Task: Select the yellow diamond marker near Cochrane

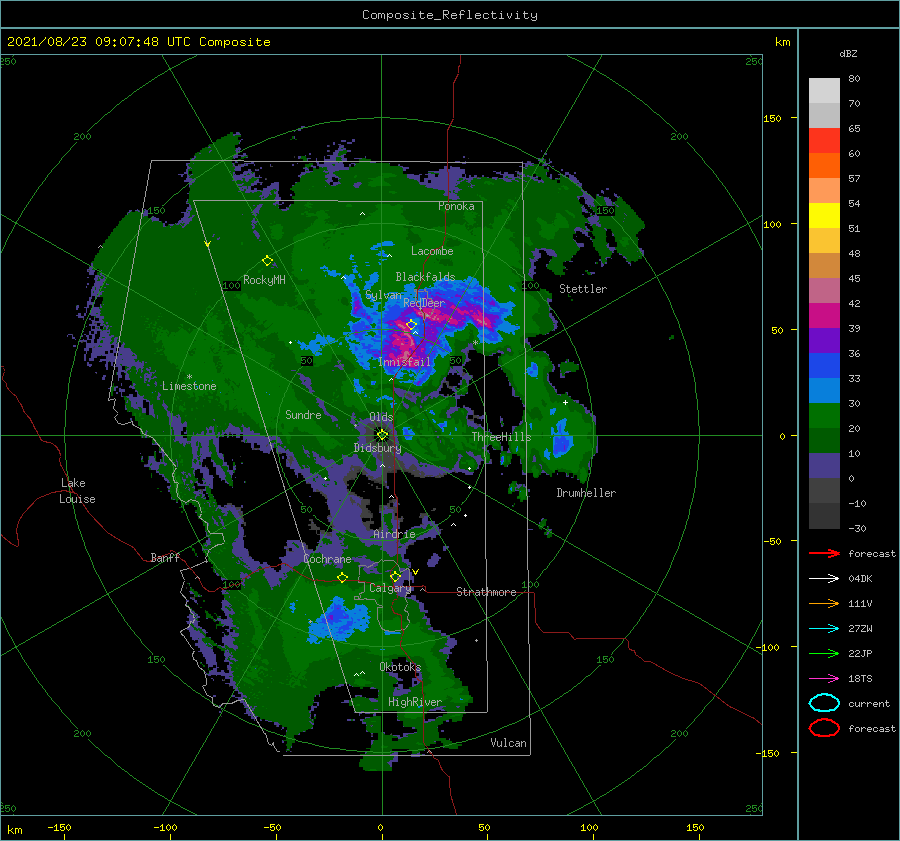Action: coord(342,577)
